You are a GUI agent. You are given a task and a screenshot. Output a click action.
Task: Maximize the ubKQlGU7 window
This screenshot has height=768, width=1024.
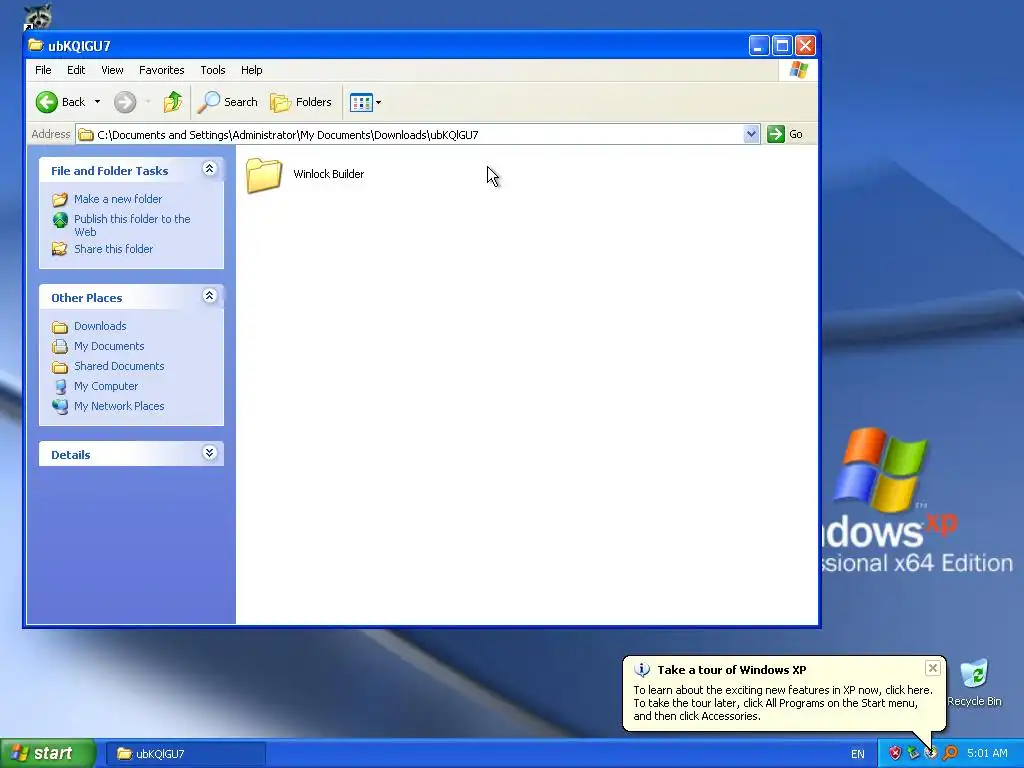[x=782, y=46]
